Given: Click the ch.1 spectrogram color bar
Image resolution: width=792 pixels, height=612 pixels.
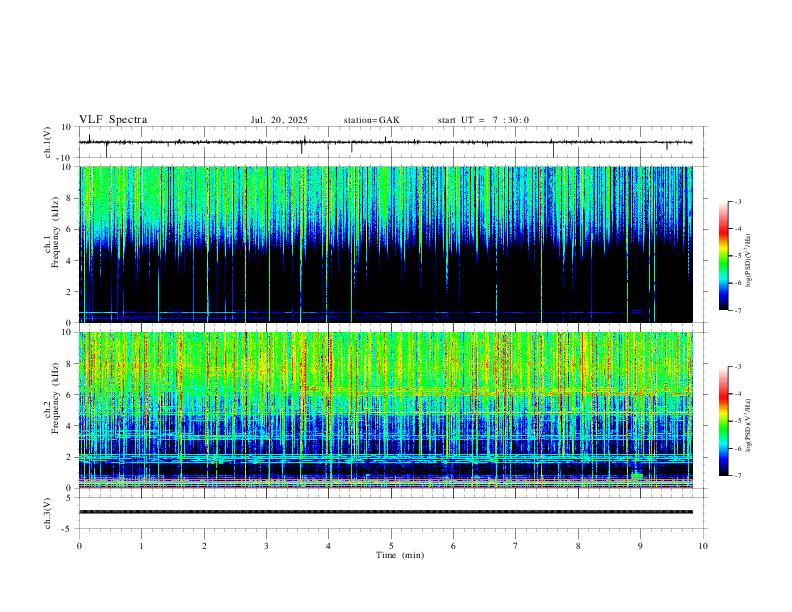Looking at the screenshot, I should [x=723, y=256].
